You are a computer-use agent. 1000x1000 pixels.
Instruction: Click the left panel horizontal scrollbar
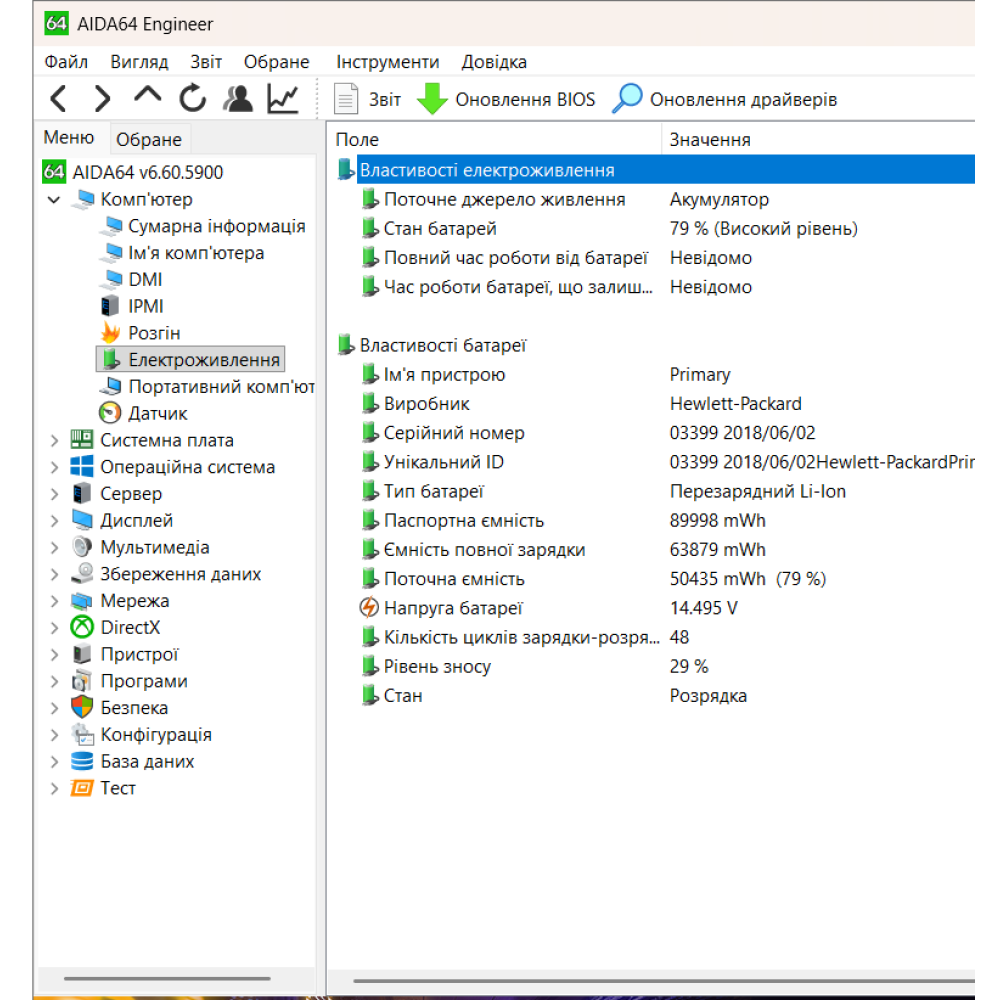[167, 979]
